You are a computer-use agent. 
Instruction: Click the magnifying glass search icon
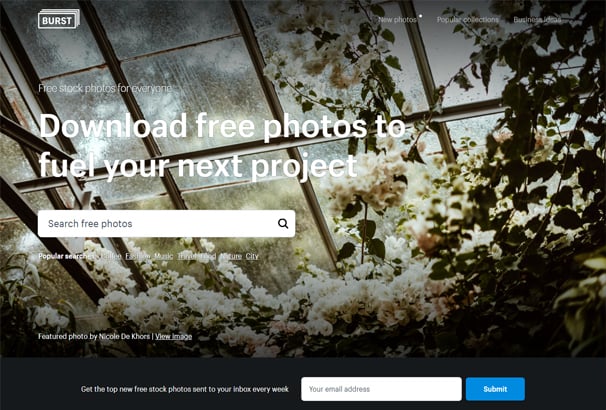[x=283, y=223]
